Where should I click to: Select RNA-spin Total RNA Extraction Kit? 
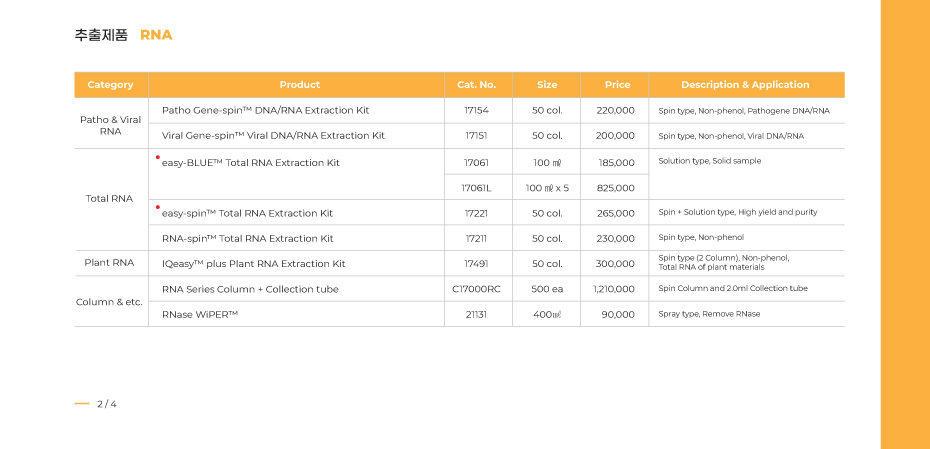coord(247,238)
